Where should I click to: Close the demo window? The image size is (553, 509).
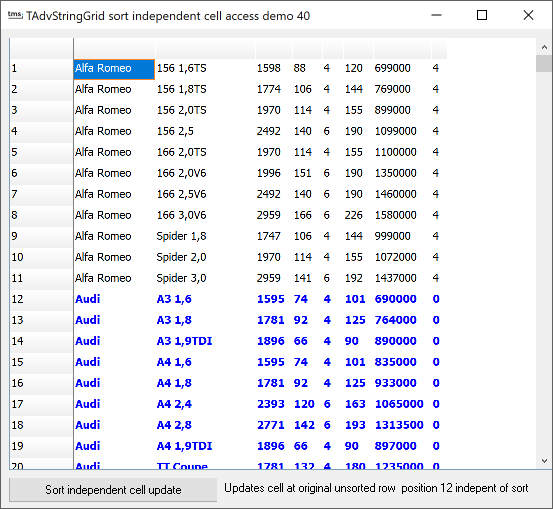tap(528, 15)
